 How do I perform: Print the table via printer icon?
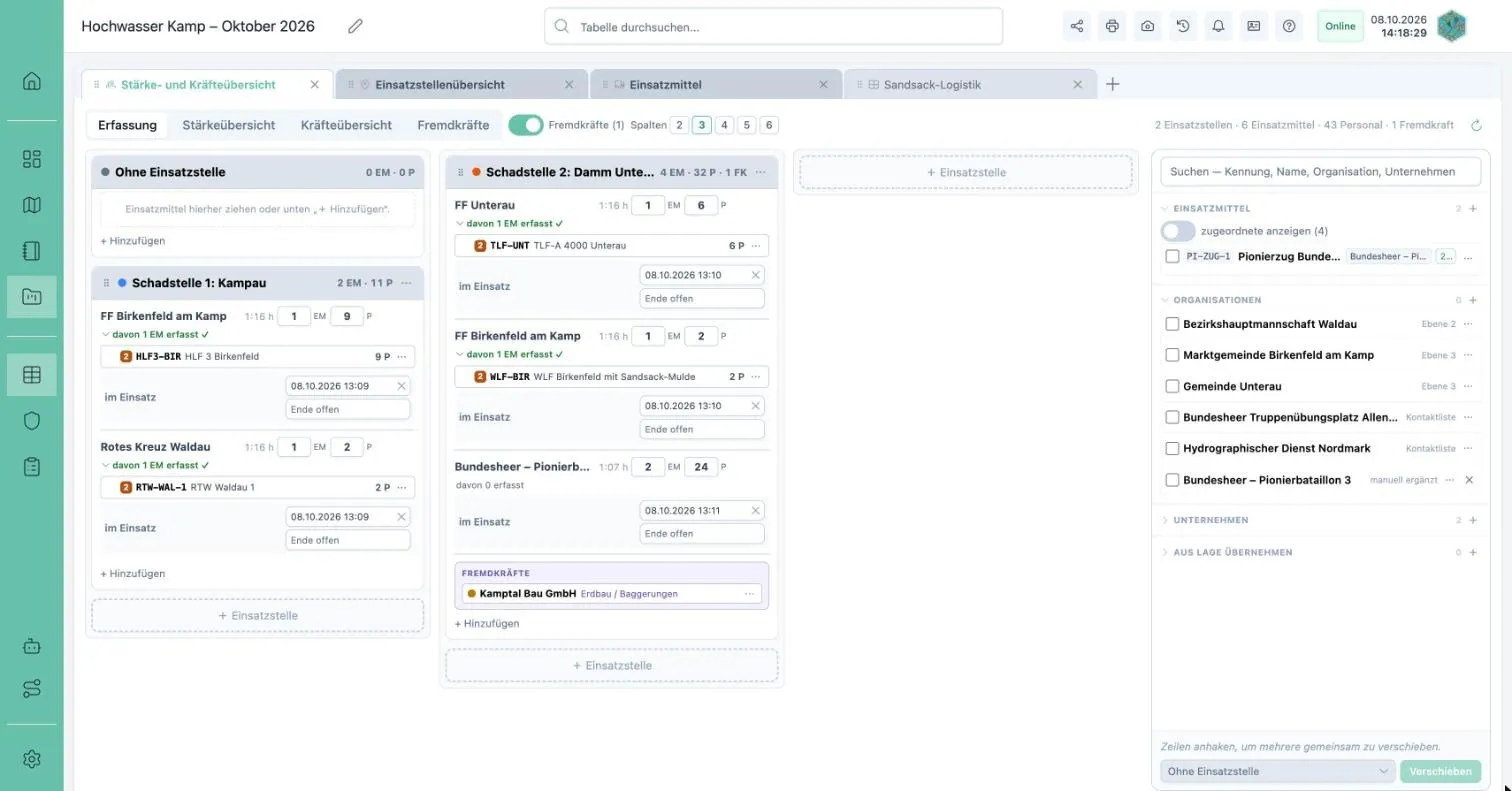coord(1112,26)
